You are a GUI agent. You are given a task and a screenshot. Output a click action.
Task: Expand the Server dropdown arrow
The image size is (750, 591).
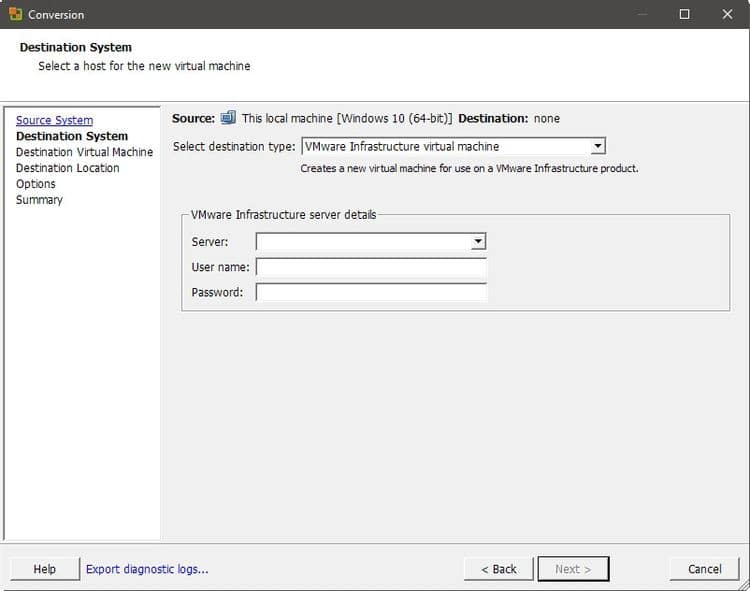(x=478, y=241)
